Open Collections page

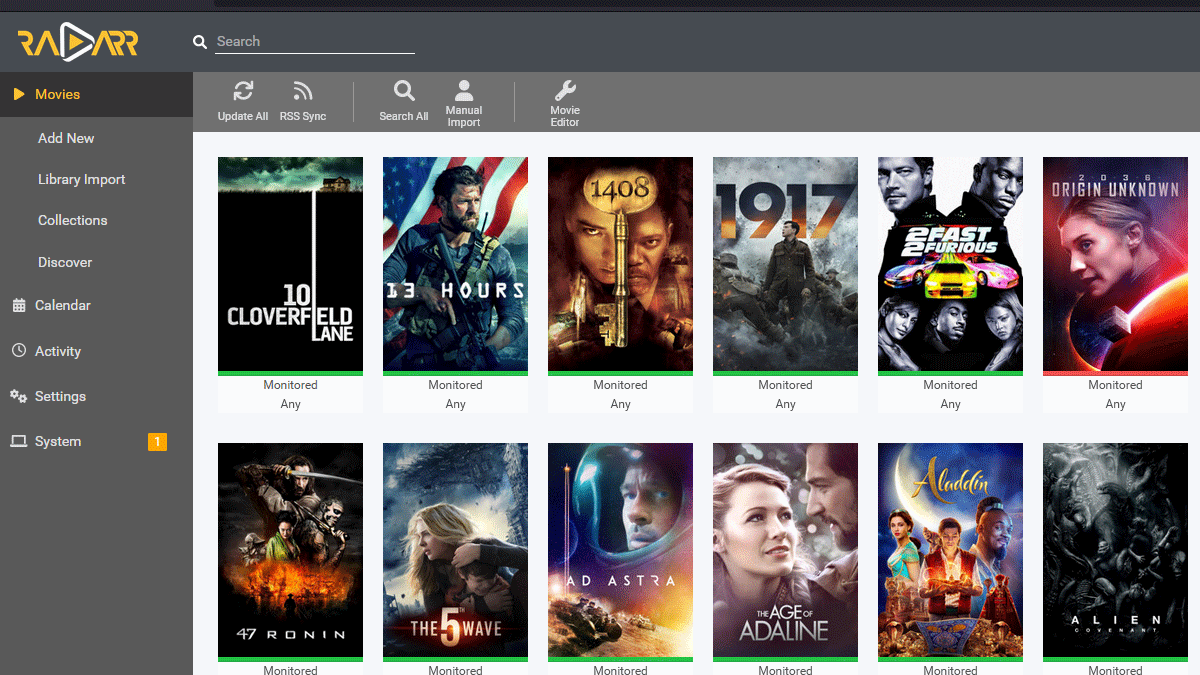click(72, 220)
